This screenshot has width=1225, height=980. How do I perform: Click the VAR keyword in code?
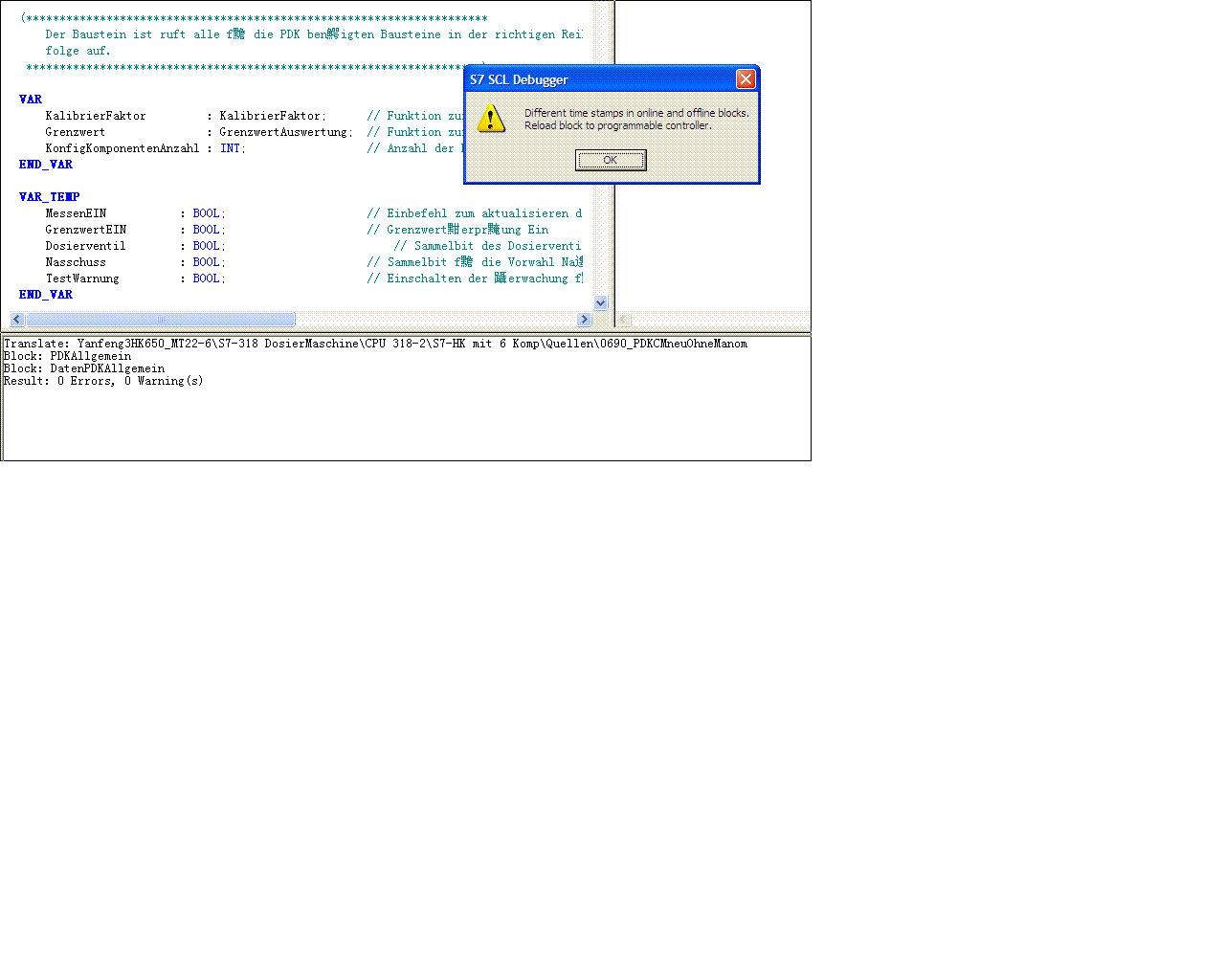tap(31, 100)
